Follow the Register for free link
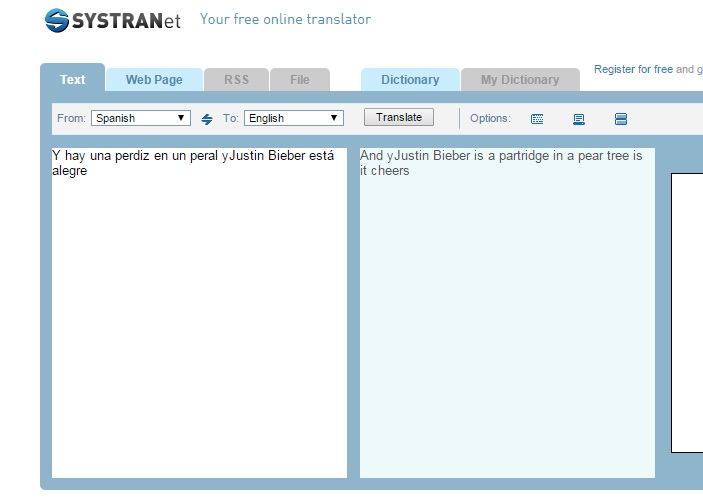 (633, 69)
